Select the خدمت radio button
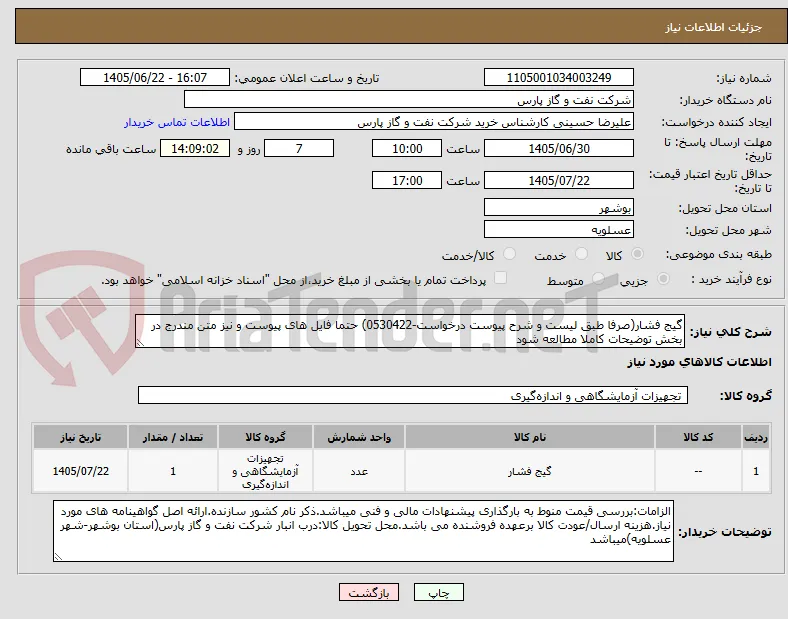Screen dimensions: 788x619 [x=581, y=254]
